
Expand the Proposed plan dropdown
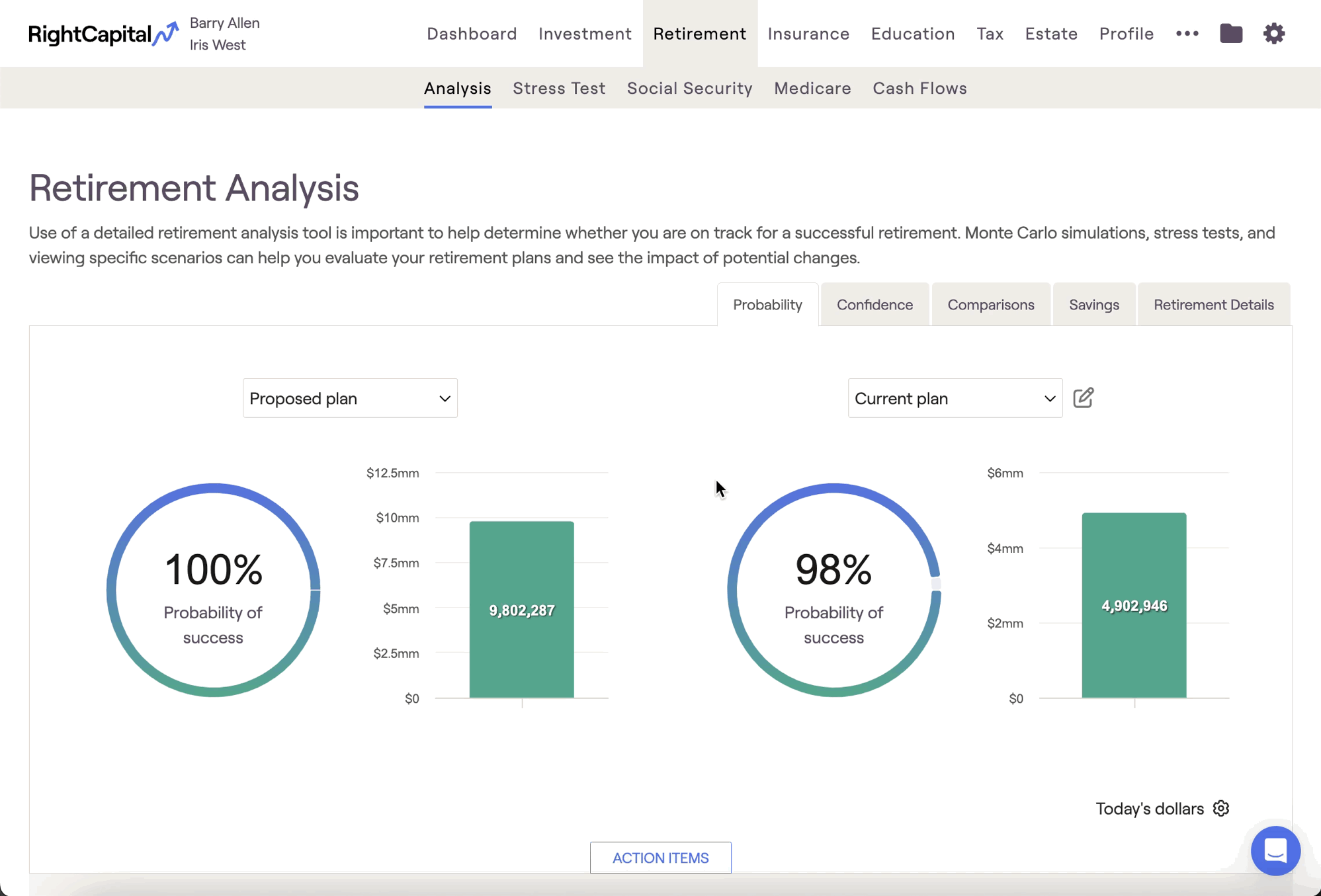pos(350,398)
